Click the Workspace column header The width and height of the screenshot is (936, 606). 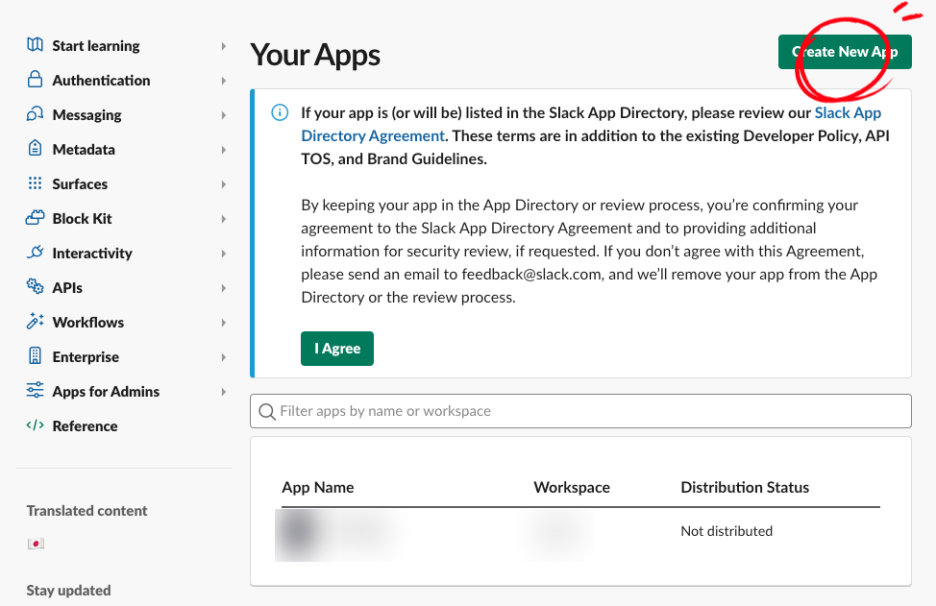coord(571,488)
